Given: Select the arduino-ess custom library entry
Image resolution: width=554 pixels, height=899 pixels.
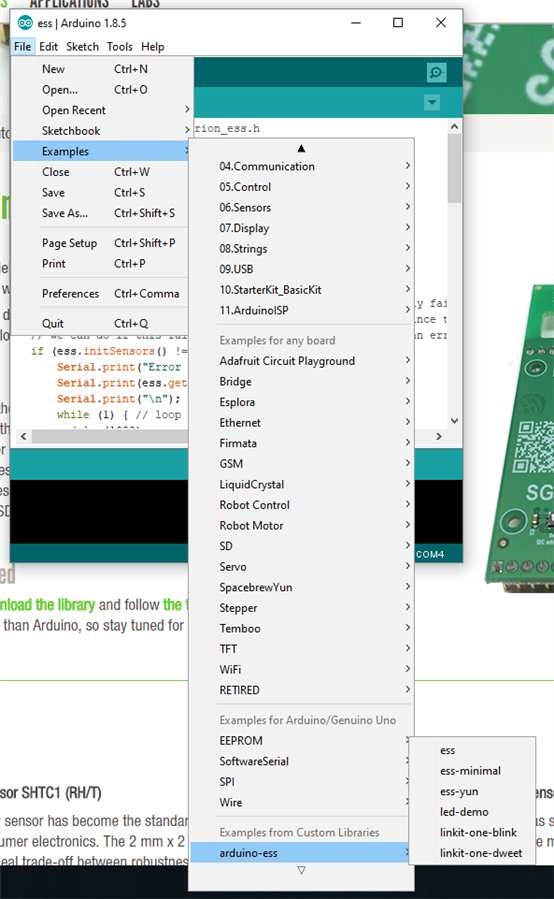Looking at the screenshot, I should [301, 853].
